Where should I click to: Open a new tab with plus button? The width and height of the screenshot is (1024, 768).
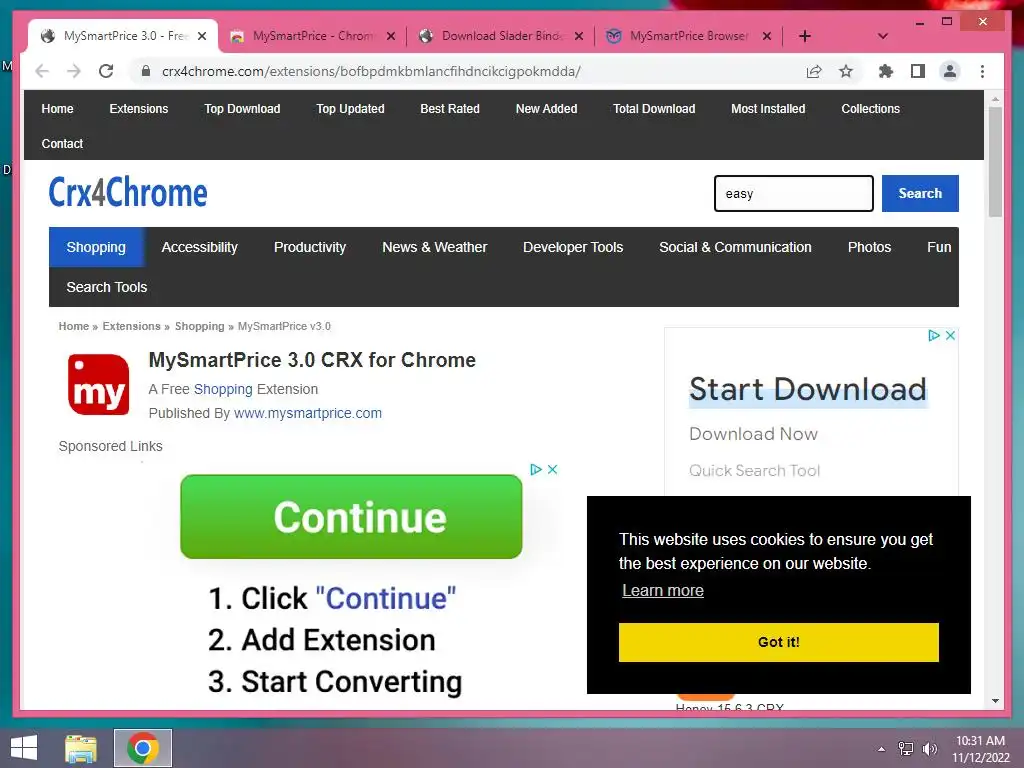pyautogui.click(x=805, y=36)
